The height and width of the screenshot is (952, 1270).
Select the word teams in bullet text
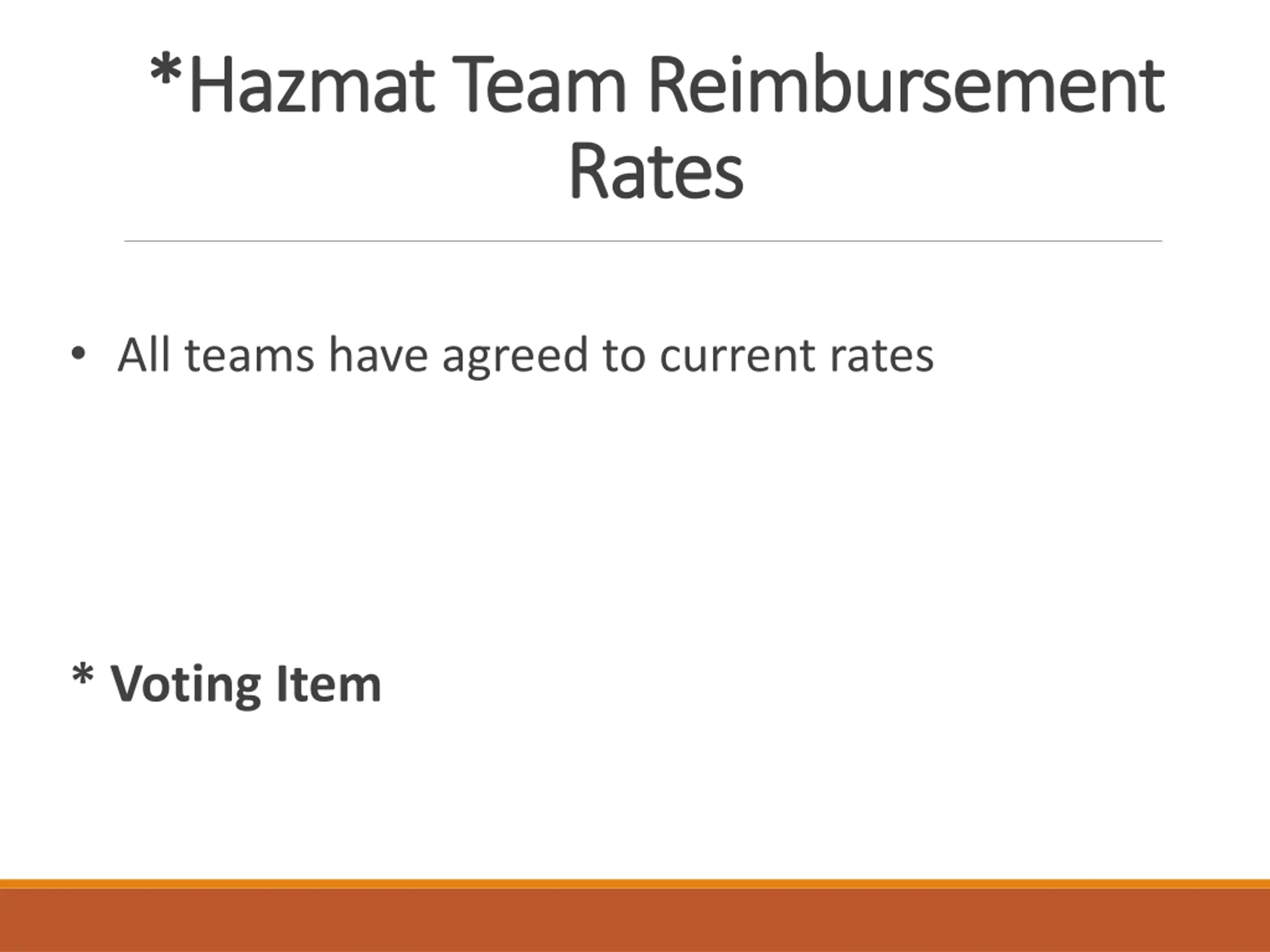point(250,356)
